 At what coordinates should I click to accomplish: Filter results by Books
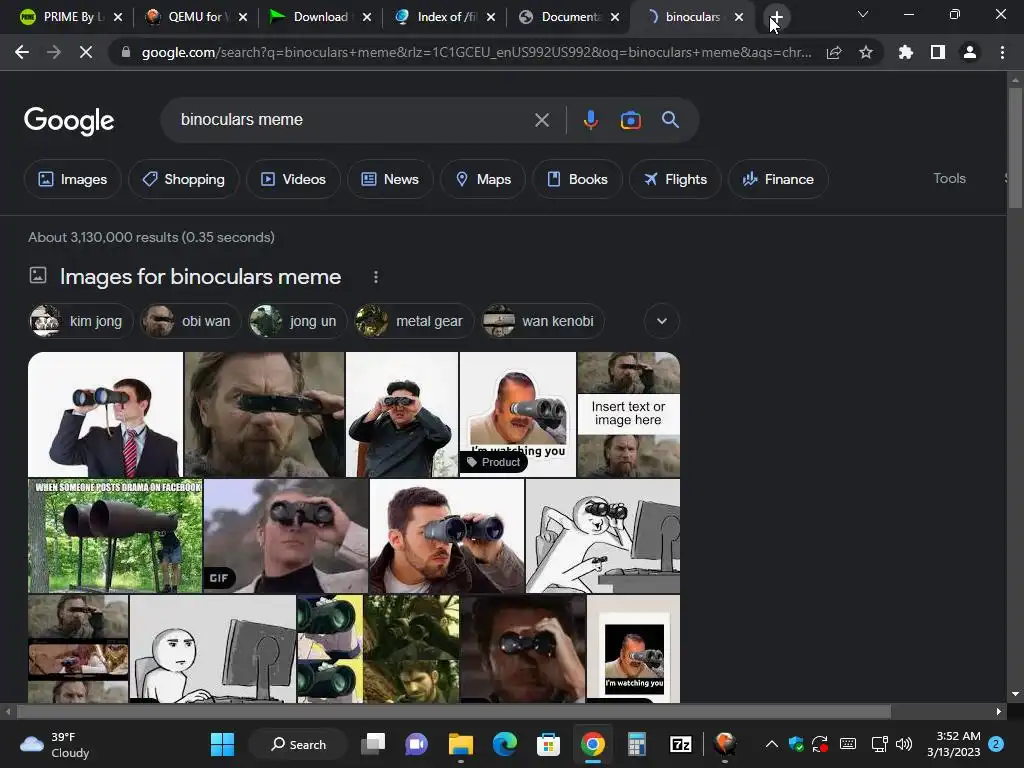[577, 179]
